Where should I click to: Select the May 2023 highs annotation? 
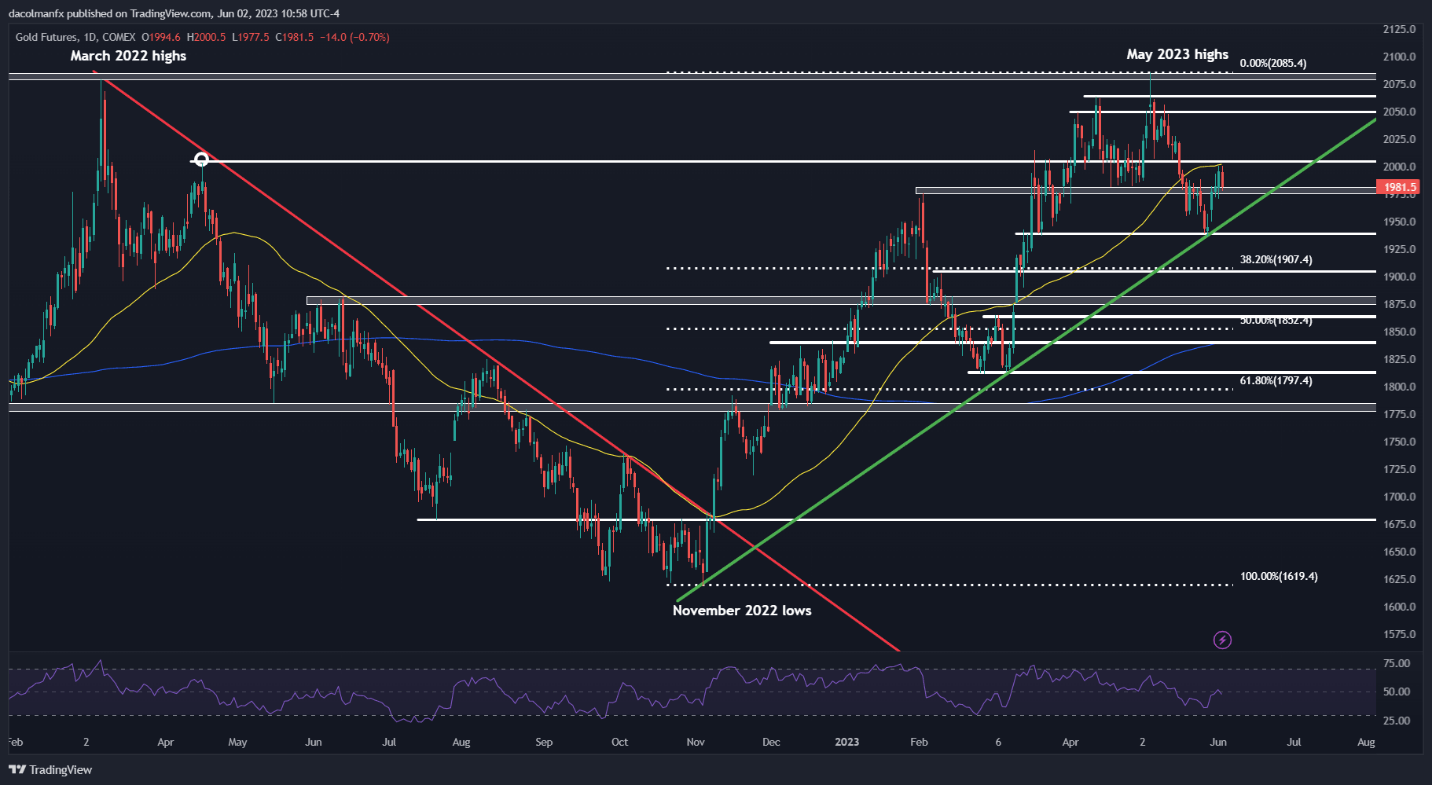(1177, 54)
